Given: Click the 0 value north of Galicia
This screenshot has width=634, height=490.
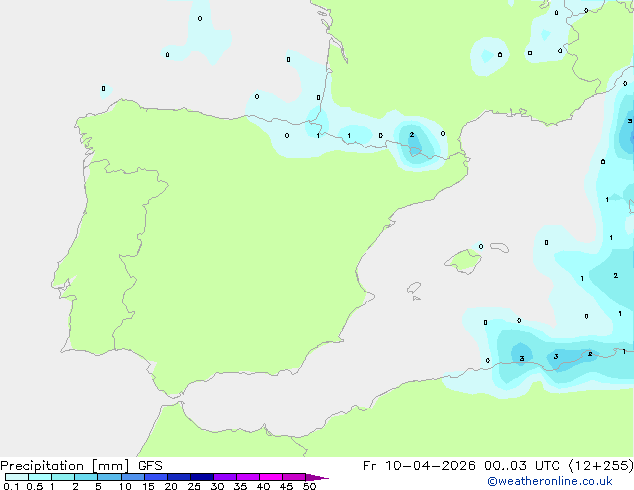Looking at the screenshot, I should point(104,88).
